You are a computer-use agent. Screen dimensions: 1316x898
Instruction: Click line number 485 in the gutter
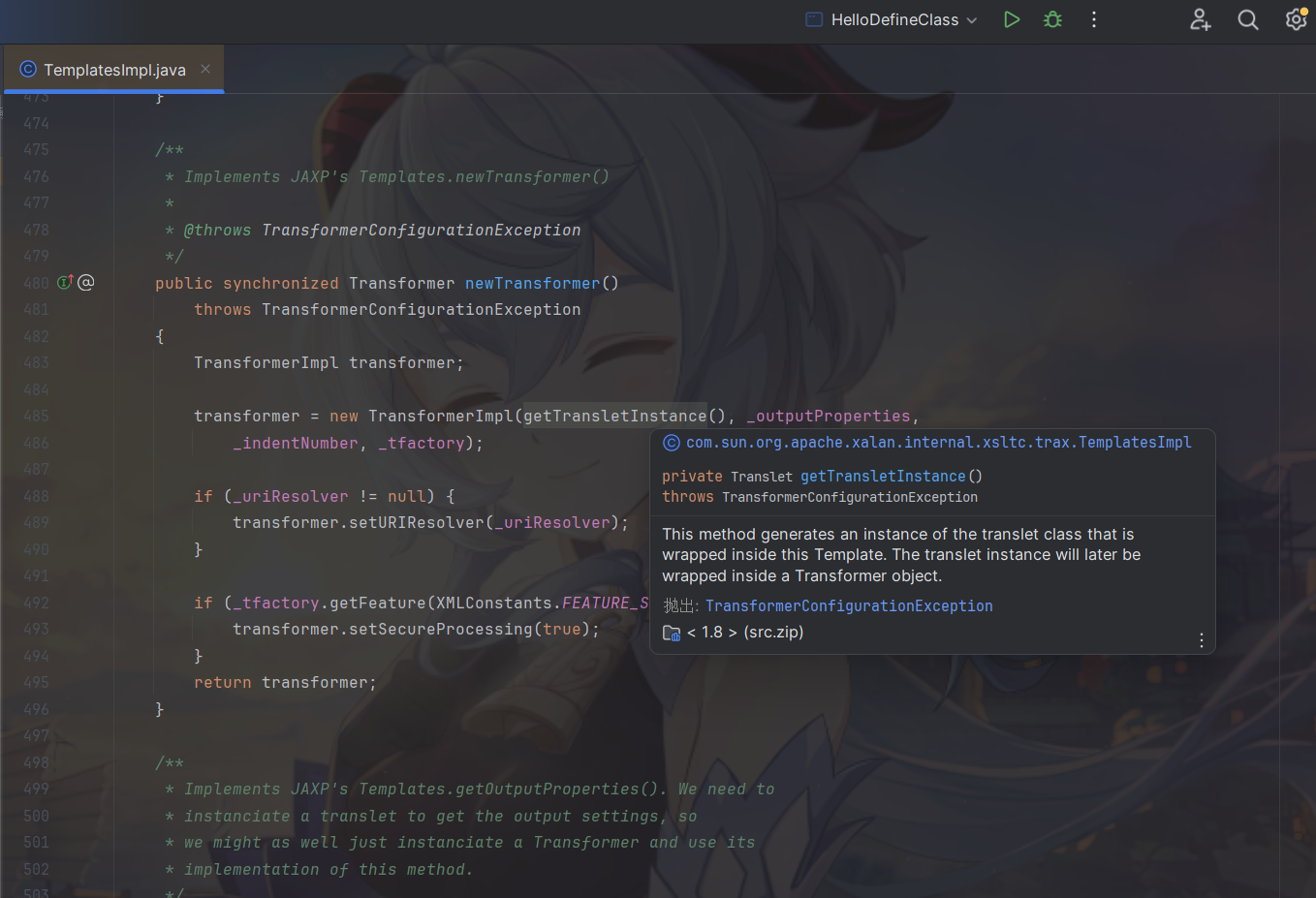coord(36,417)
